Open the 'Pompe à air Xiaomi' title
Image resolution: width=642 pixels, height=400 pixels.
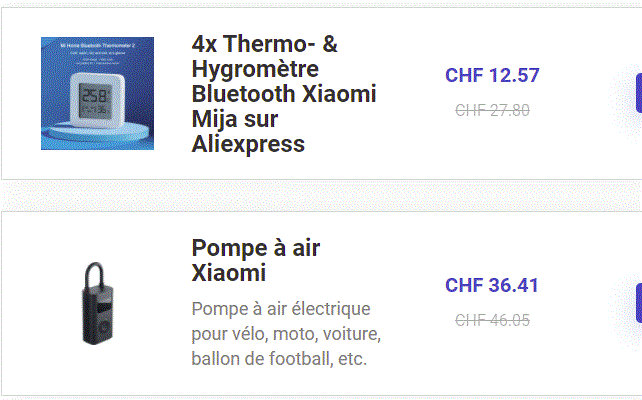click(255, 260)
